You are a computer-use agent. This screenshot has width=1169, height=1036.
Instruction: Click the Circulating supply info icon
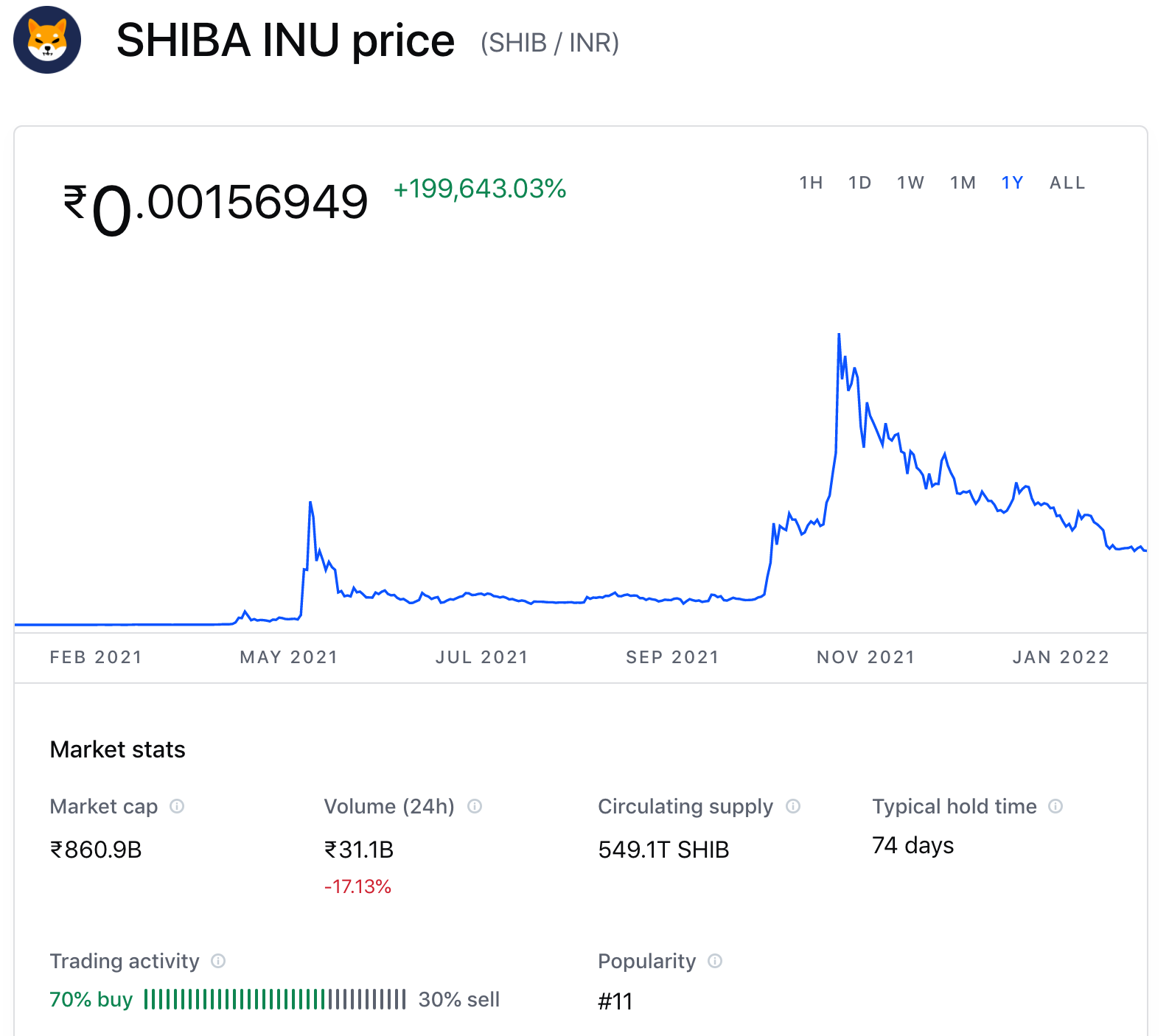coord(793,806)
